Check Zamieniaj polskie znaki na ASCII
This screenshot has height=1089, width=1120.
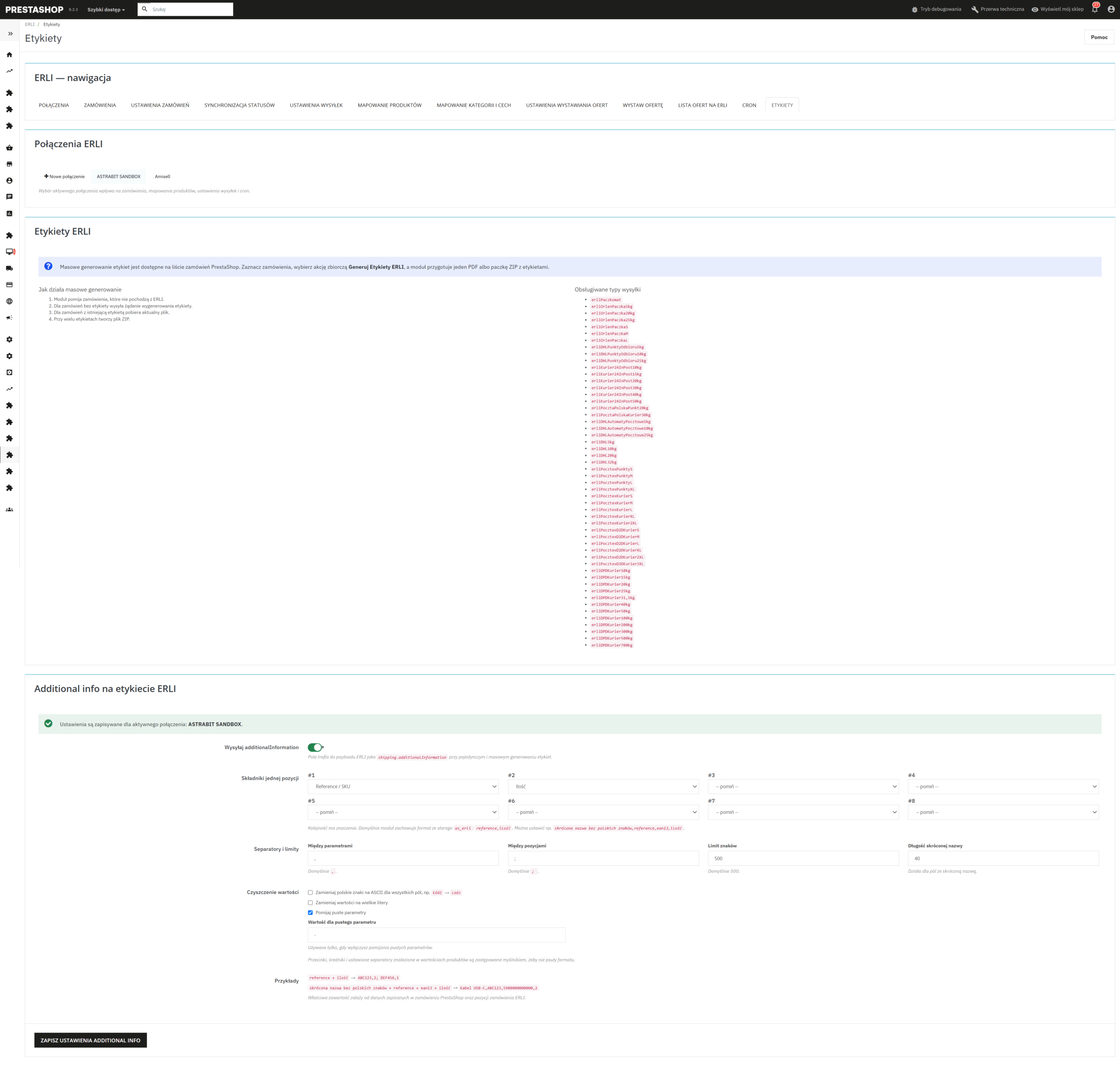[311, 893]
